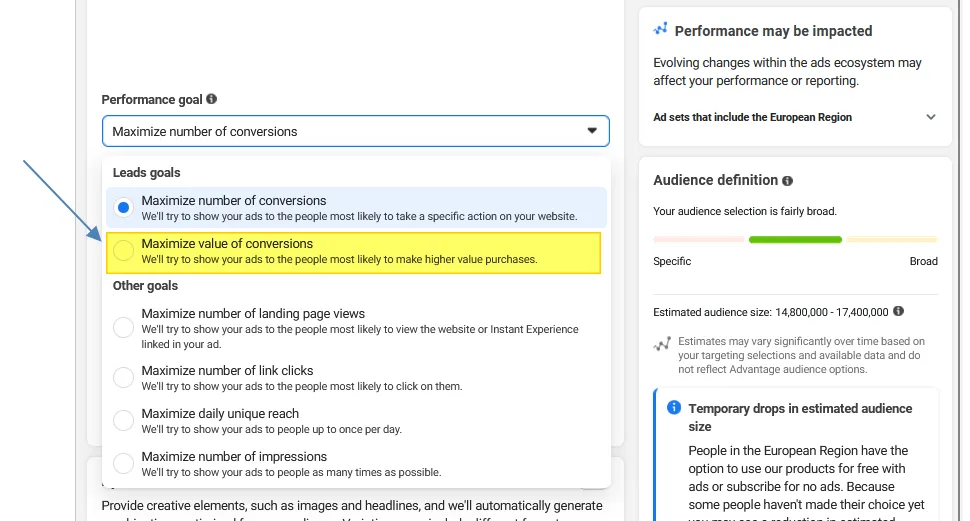
Task: Pick Maximize daily unique reach radio
Action: click(124, 421)
